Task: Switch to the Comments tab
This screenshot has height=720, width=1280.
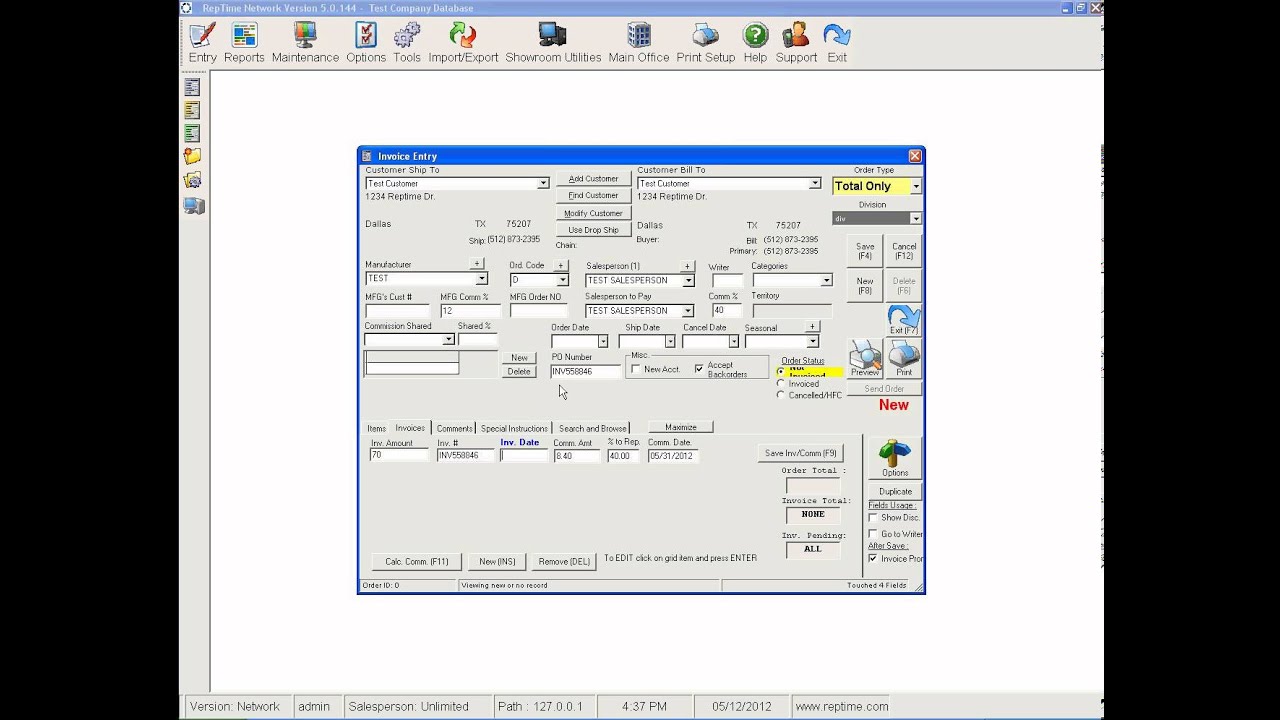Action: [x=454, y=428]
